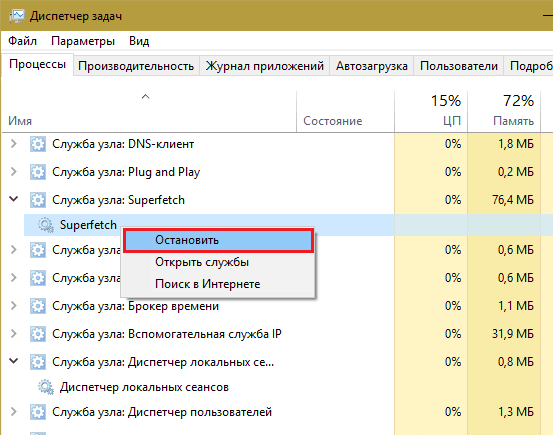
Task: Expand the Plug and Play service group
Action: (13, 171)
